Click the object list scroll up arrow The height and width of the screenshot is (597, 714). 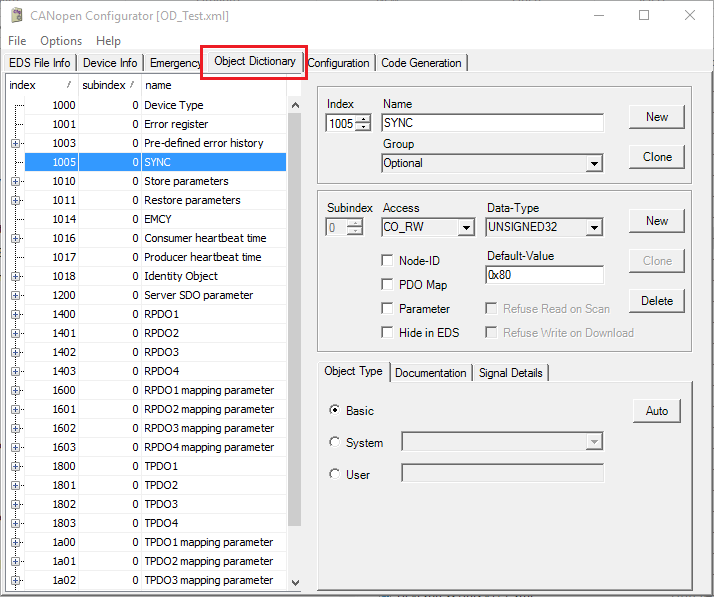295,105
